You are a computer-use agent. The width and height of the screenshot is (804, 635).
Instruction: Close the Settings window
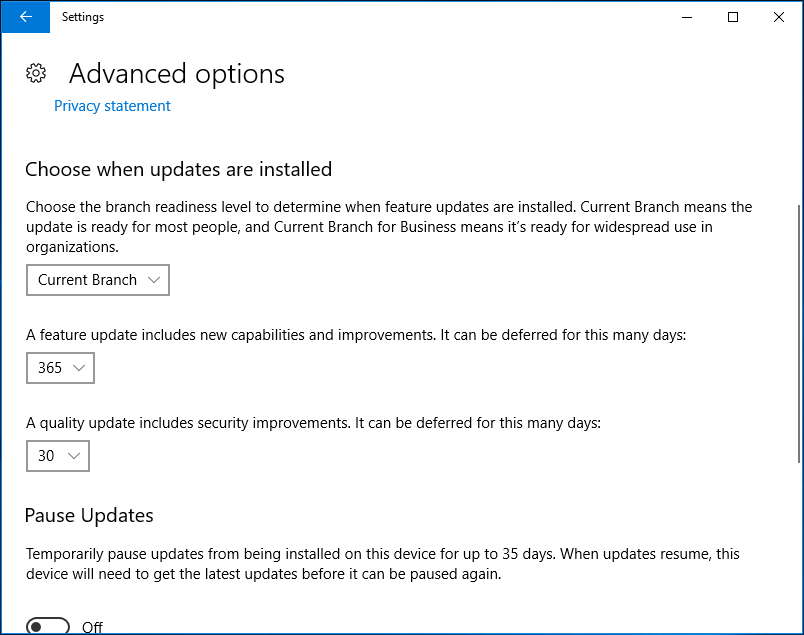pyautogui.click(x=779, y=17)
